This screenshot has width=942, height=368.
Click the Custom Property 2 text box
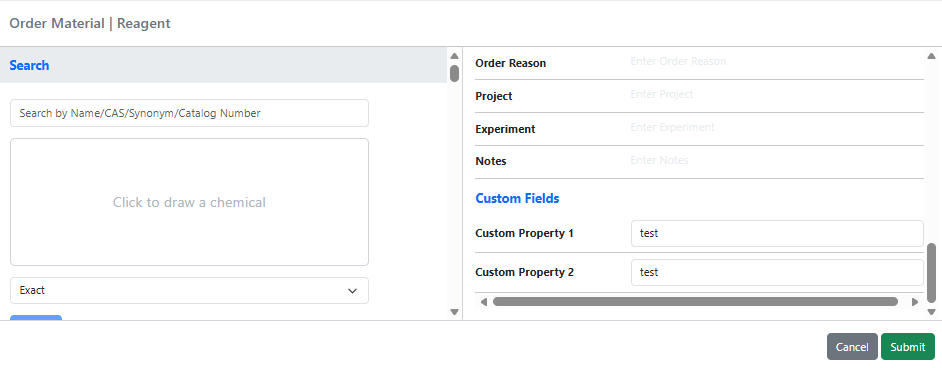(777, 273)
